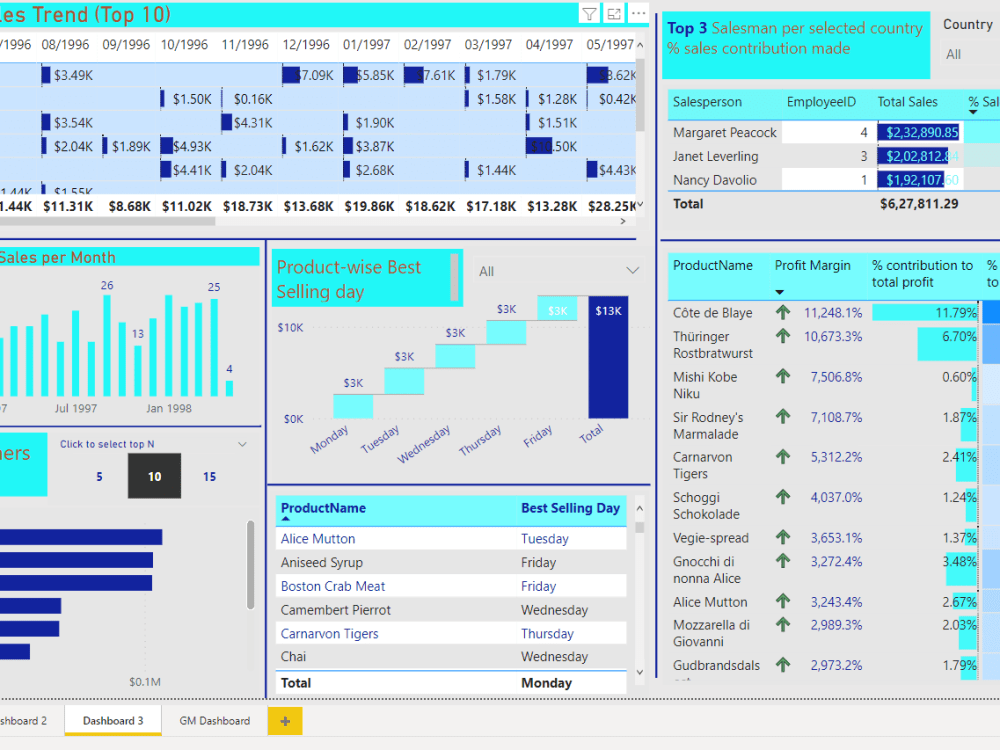Select Mozzarella di Giovanni product

click(711, 633)
